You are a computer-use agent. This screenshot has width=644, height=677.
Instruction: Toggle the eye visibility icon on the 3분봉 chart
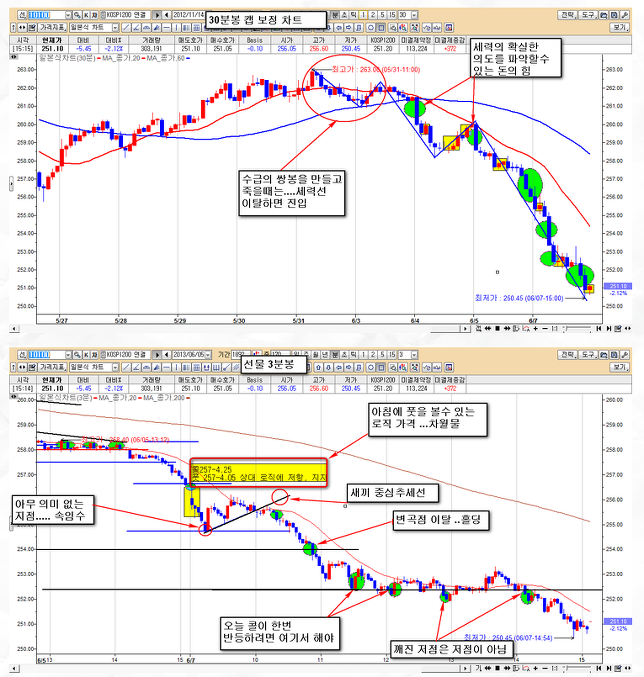pyautogui.click(x=13, y=396)
